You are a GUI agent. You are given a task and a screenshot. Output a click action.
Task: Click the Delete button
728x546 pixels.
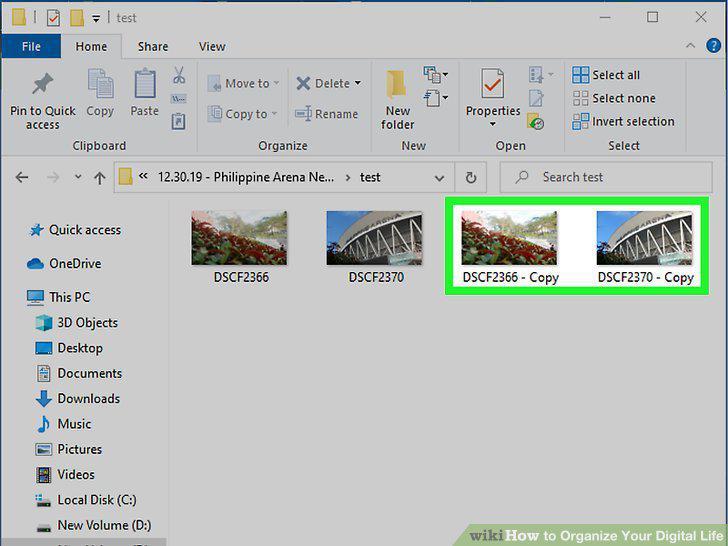(x=323, y=84)
